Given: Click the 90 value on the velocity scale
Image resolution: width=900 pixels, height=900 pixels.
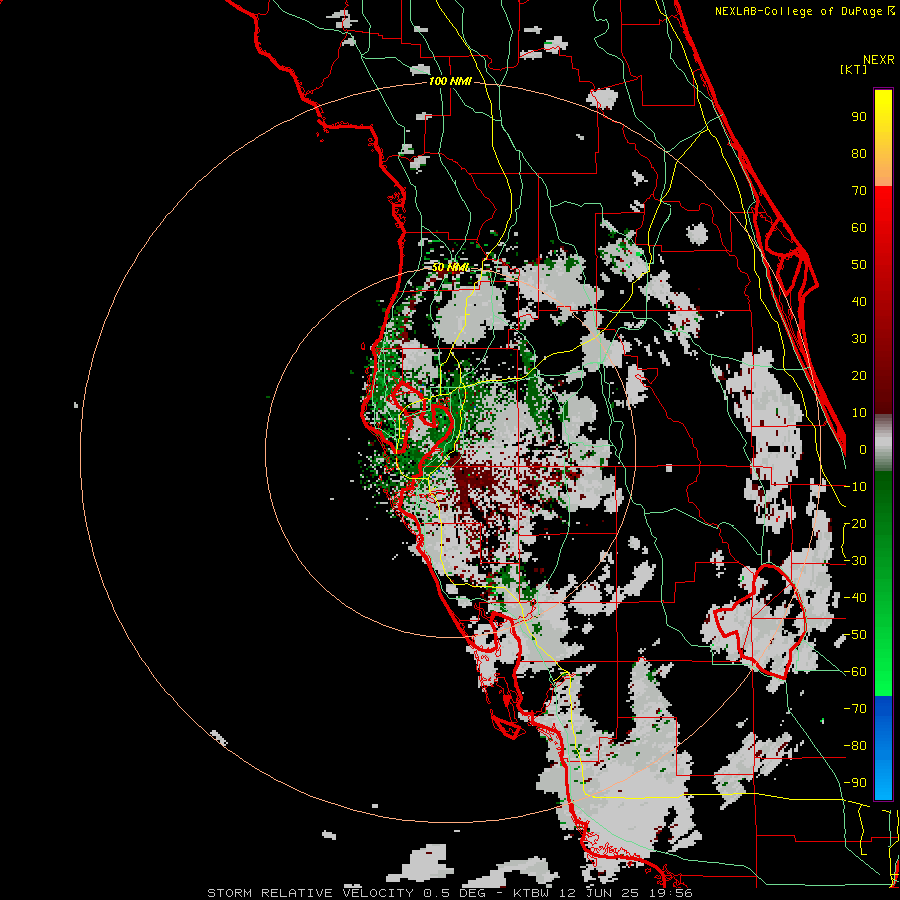Looking at the screenshot, I should pyautogui.click(x=859, y=117).
